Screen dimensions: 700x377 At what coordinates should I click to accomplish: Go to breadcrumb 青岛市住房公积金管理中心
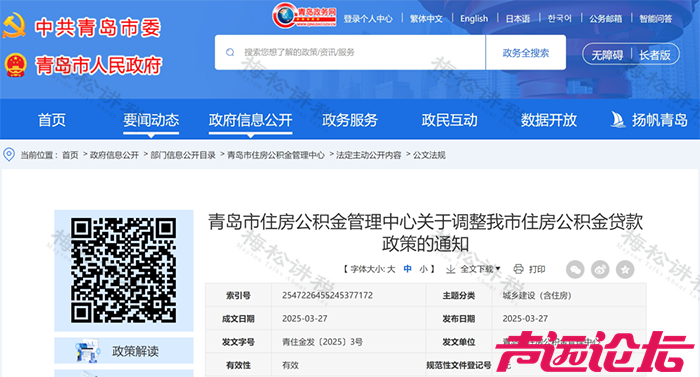click(276, 155)
